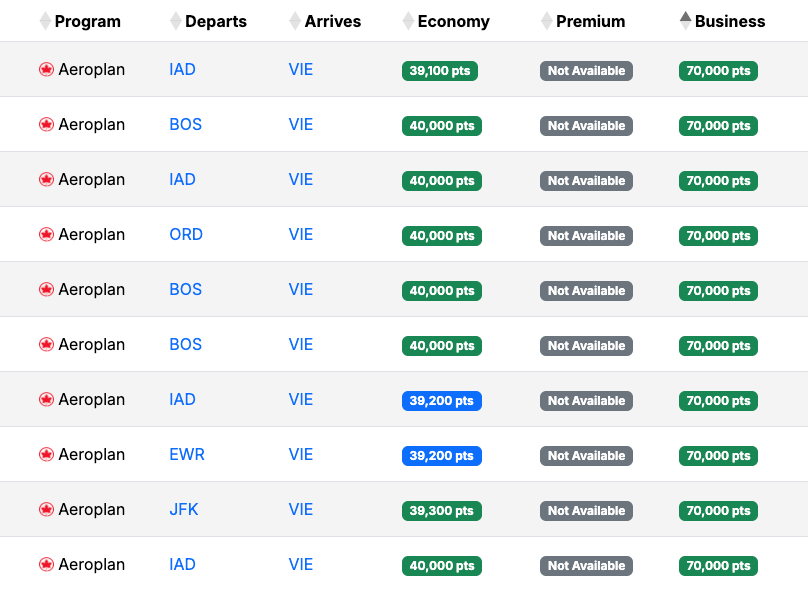Screen dimensions: 808x590
Task: Toggle sorting on the Economy column header
Action: coord(406,20)
